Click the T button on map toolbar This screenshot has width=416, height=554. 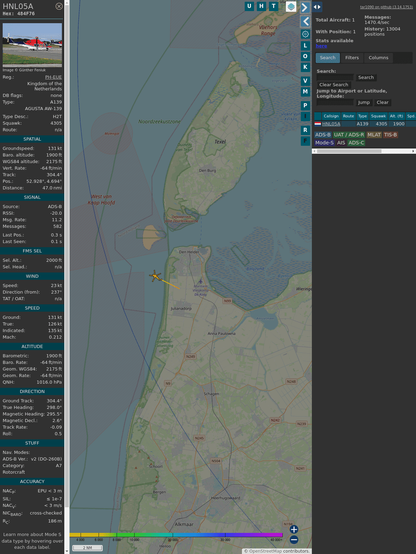click(x=273, y=6)
